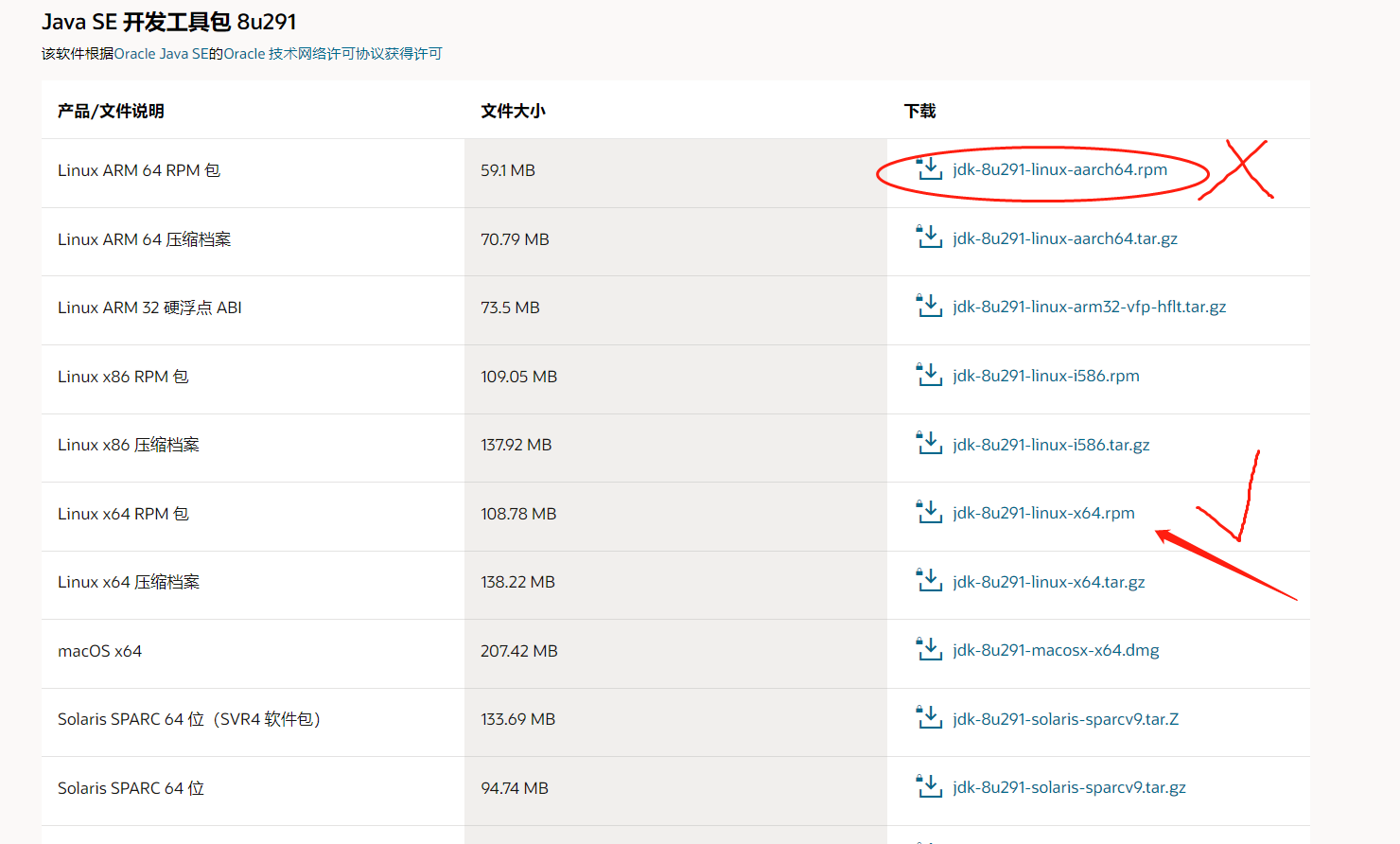Click download icon for jdk-8u291-linux-aarch64.rpm
This screenshot has height=844, width=1400.
[x=929, y=168]
